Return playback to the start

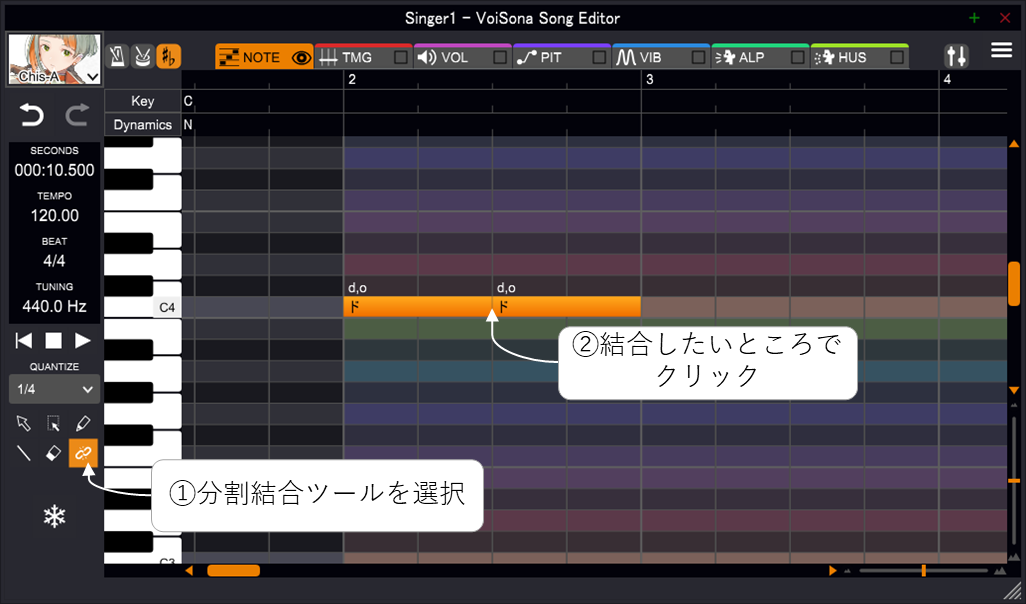click(x=24, y=340)
